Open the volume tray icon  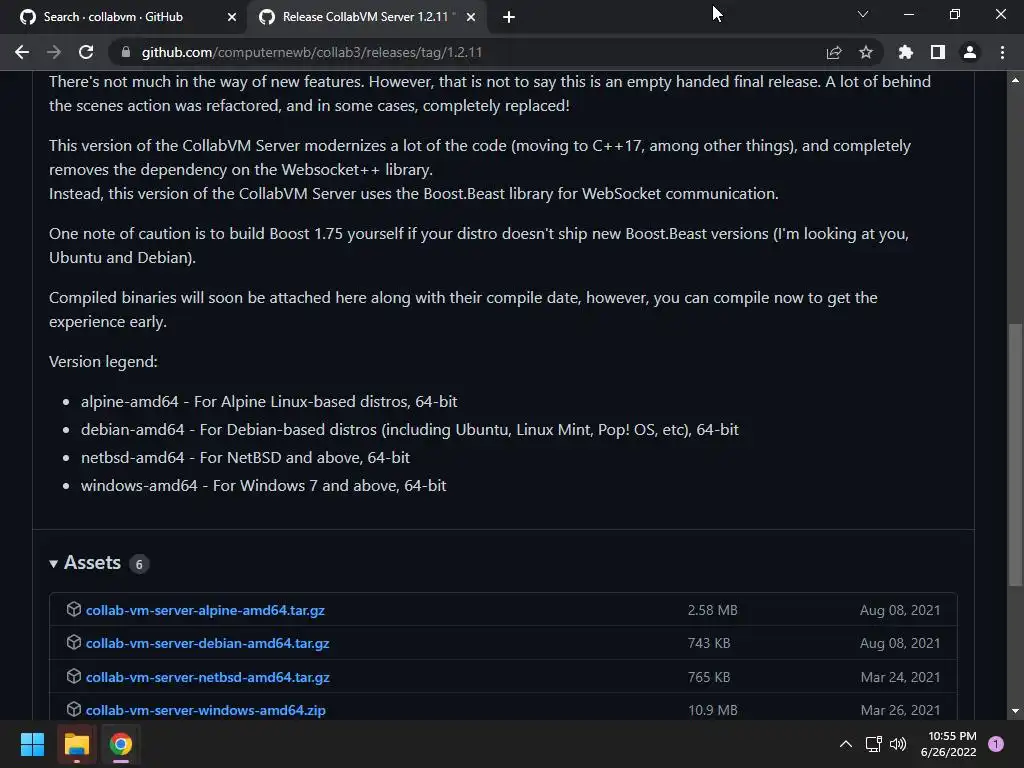tap(898, 744)
